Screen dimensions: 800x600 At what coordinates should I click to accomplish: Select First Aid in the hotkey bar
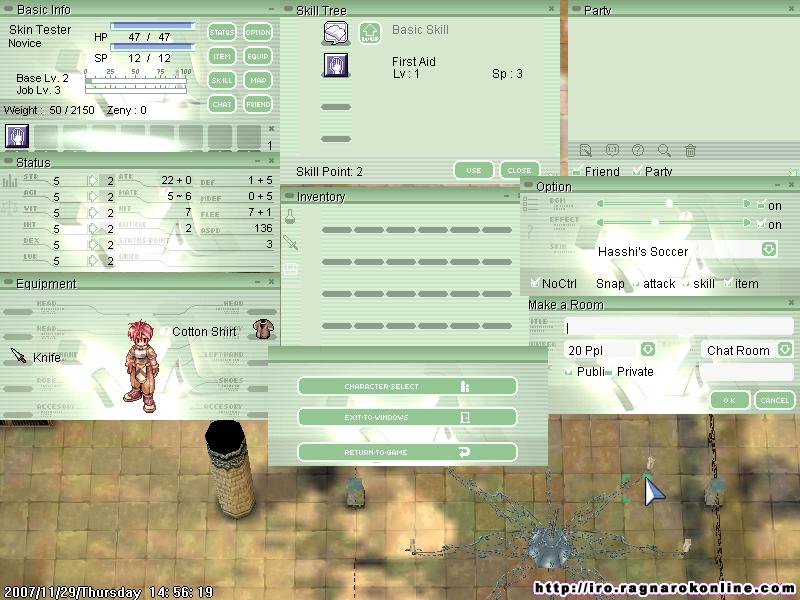(x=17, y=136)
